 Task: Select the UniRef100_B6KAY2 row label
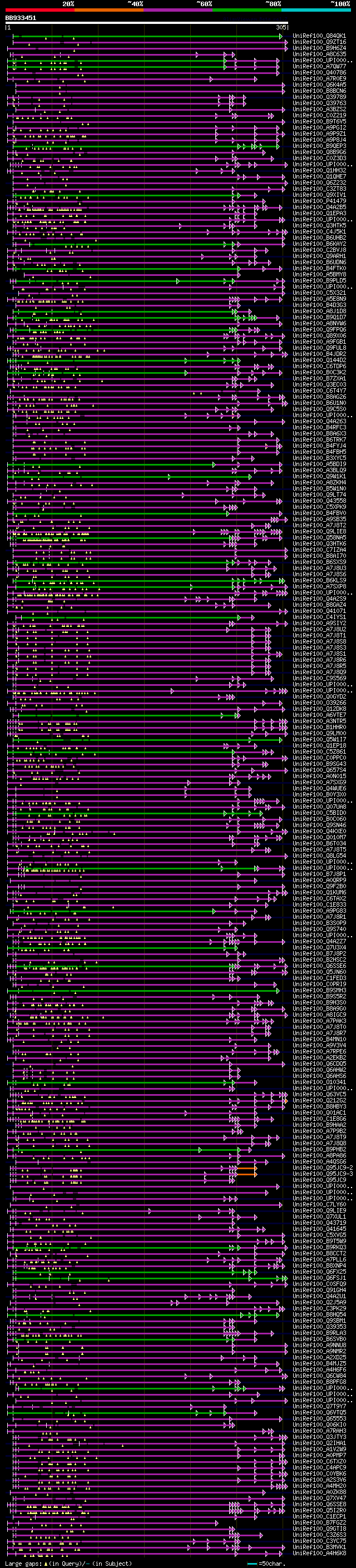pyautogui.click(x=319, y=244)
